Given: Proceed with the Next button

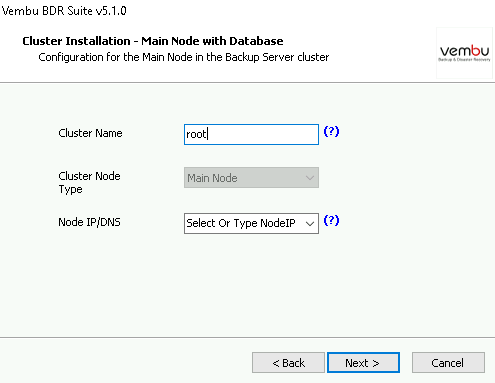Looking at the screenshot, I should coord(363,363).
